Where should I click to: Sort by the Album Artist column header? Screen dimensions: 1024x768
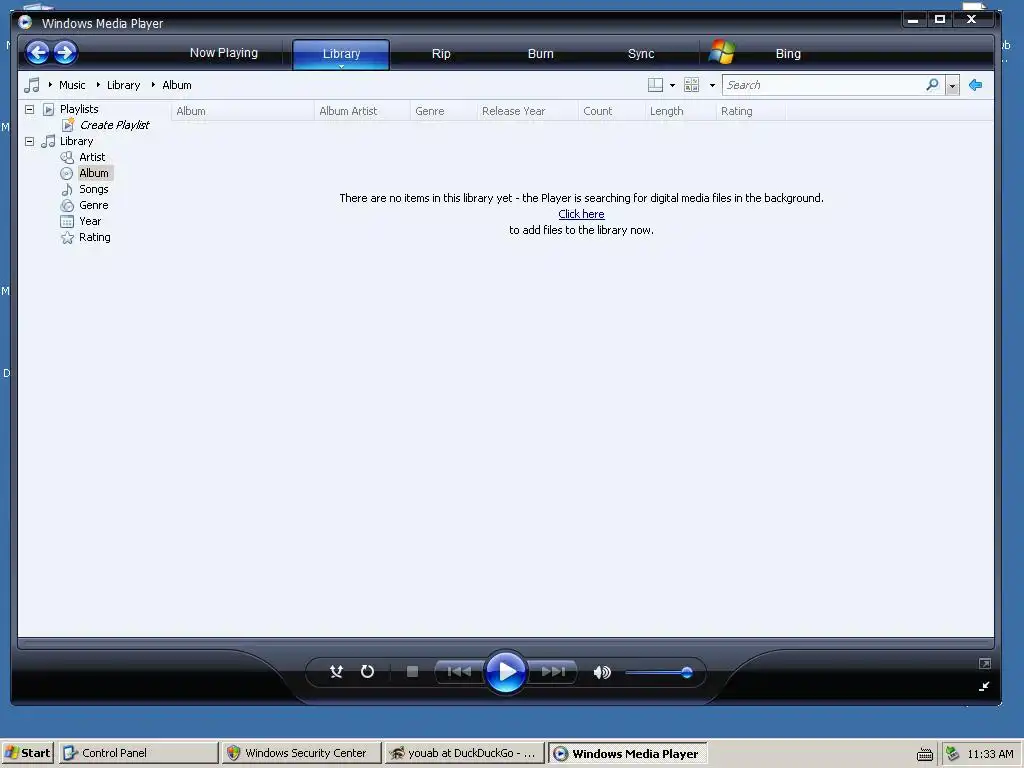pyautogui.click(x=362, y=111)
